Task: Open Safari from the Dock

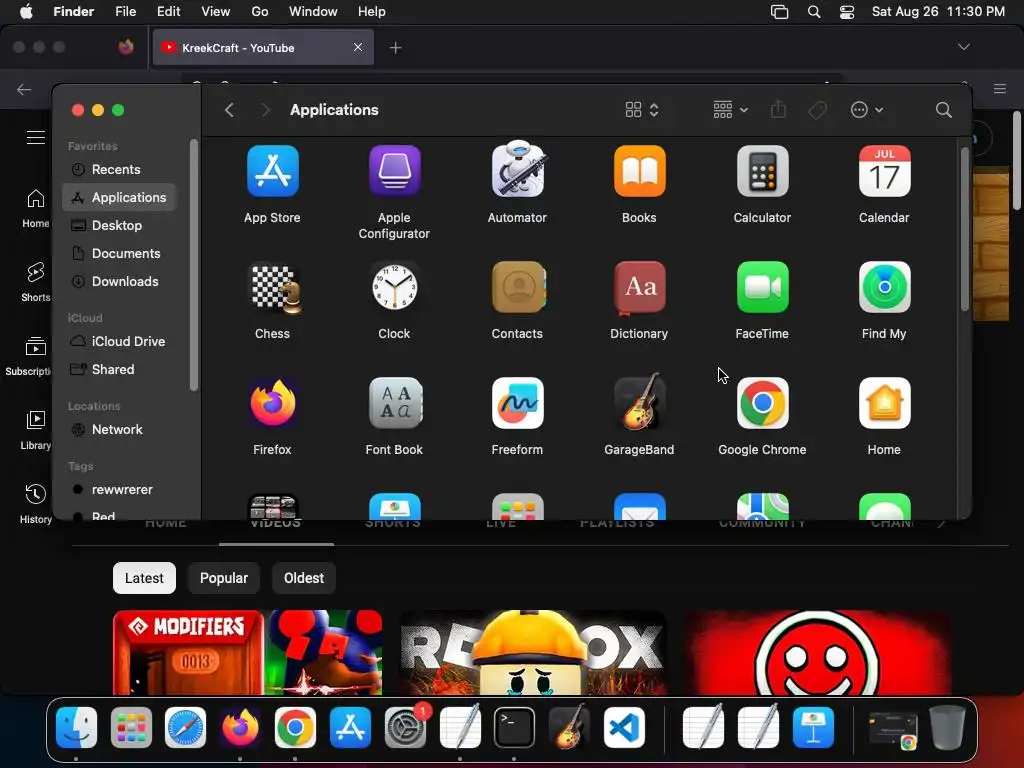Action: coord(185,728)
